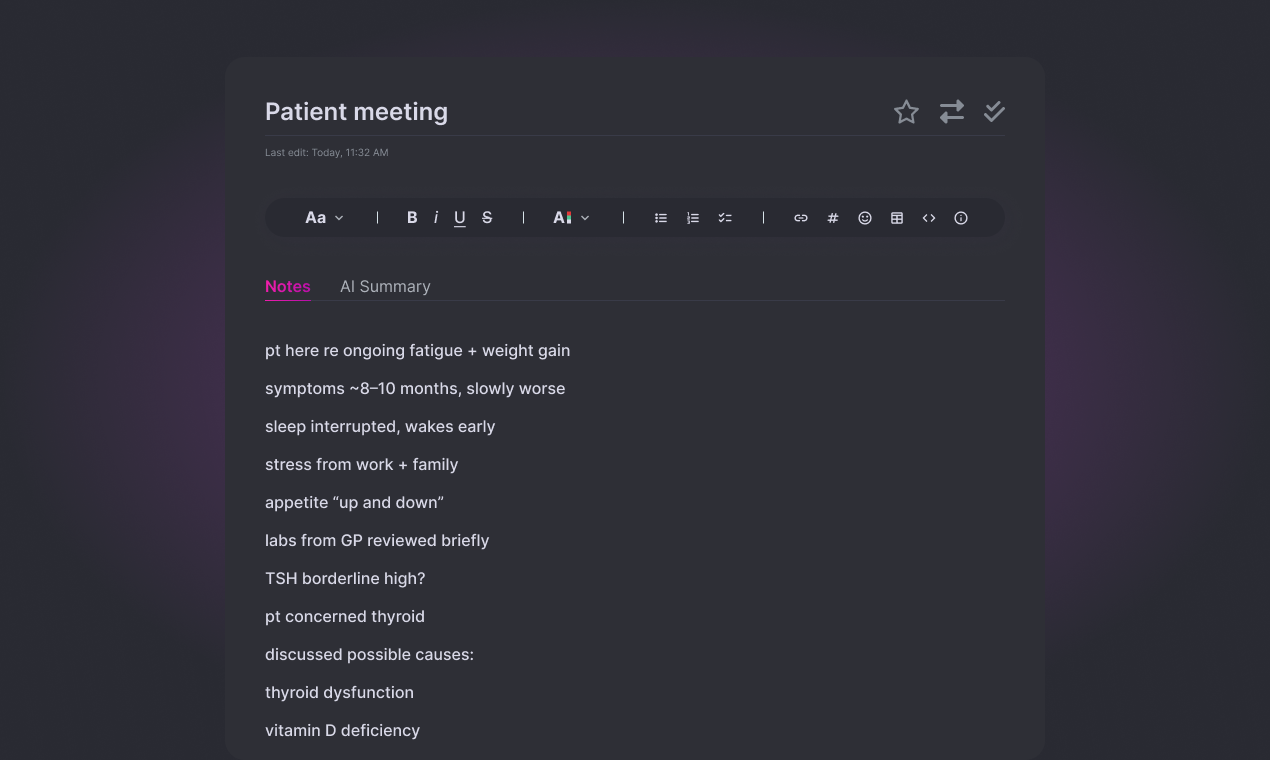This screenshot has width=1270, height=760.
Task: Favorite the note with the star button
Action: (906, 112)
